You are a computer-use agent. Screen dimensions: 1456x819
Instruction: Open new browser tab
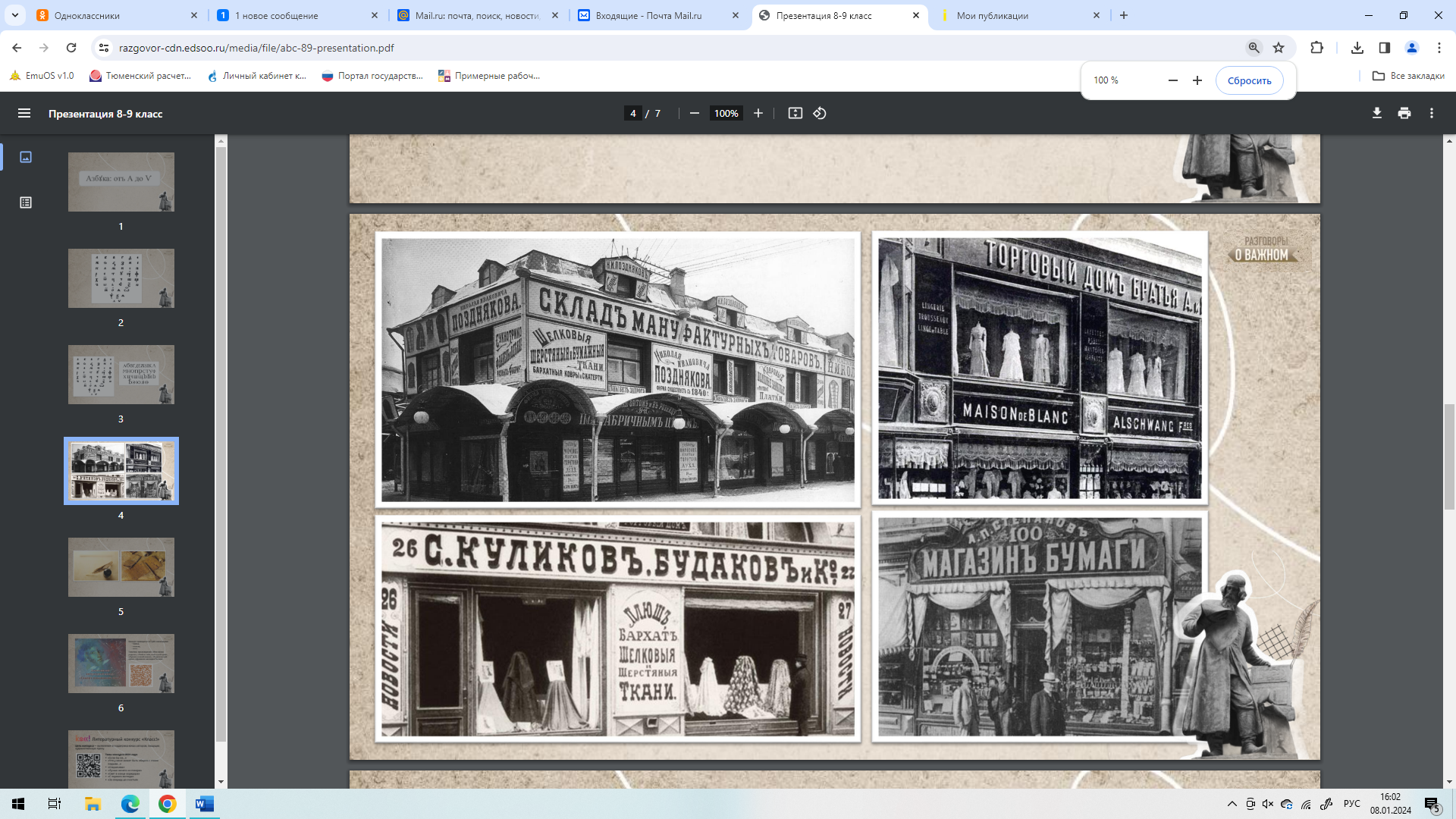pos(1124,15)
